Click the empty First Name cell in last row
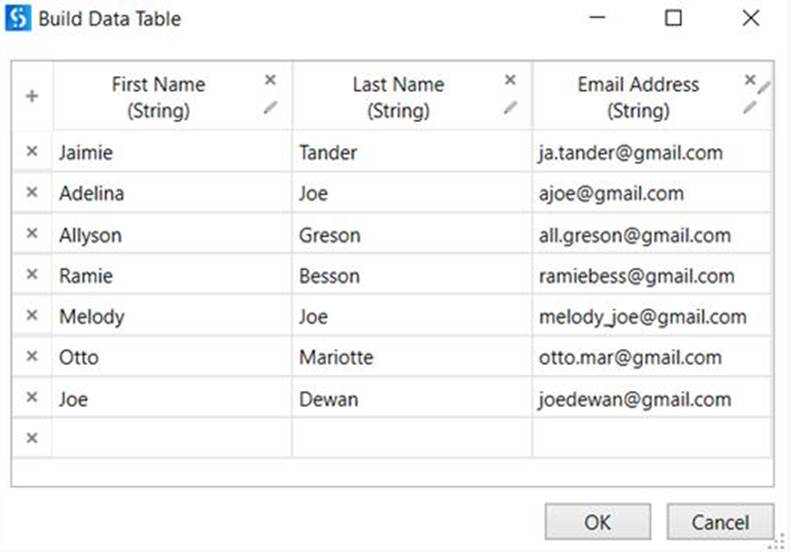The height and width of the screenshot is (552, 791). pyautogui.click(x=171, y=438)
